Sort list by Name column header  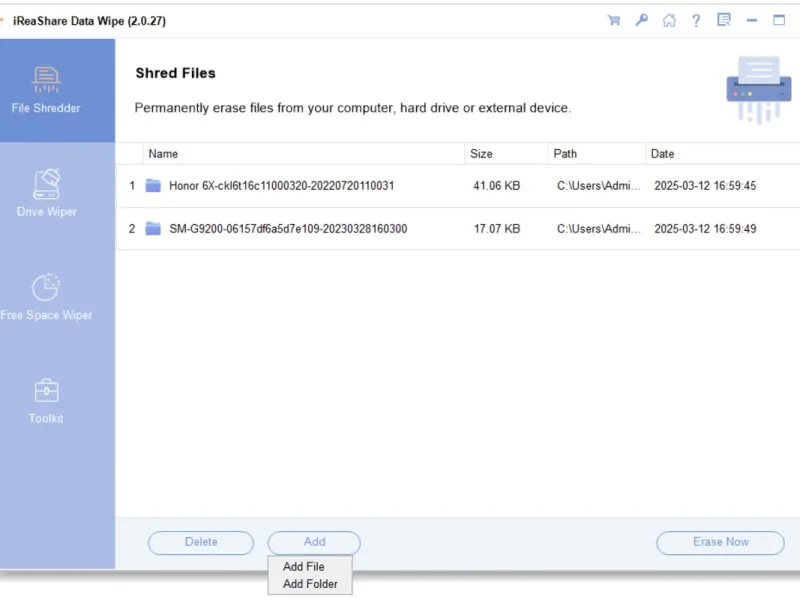pyautogui.click(x=304, y=154)
